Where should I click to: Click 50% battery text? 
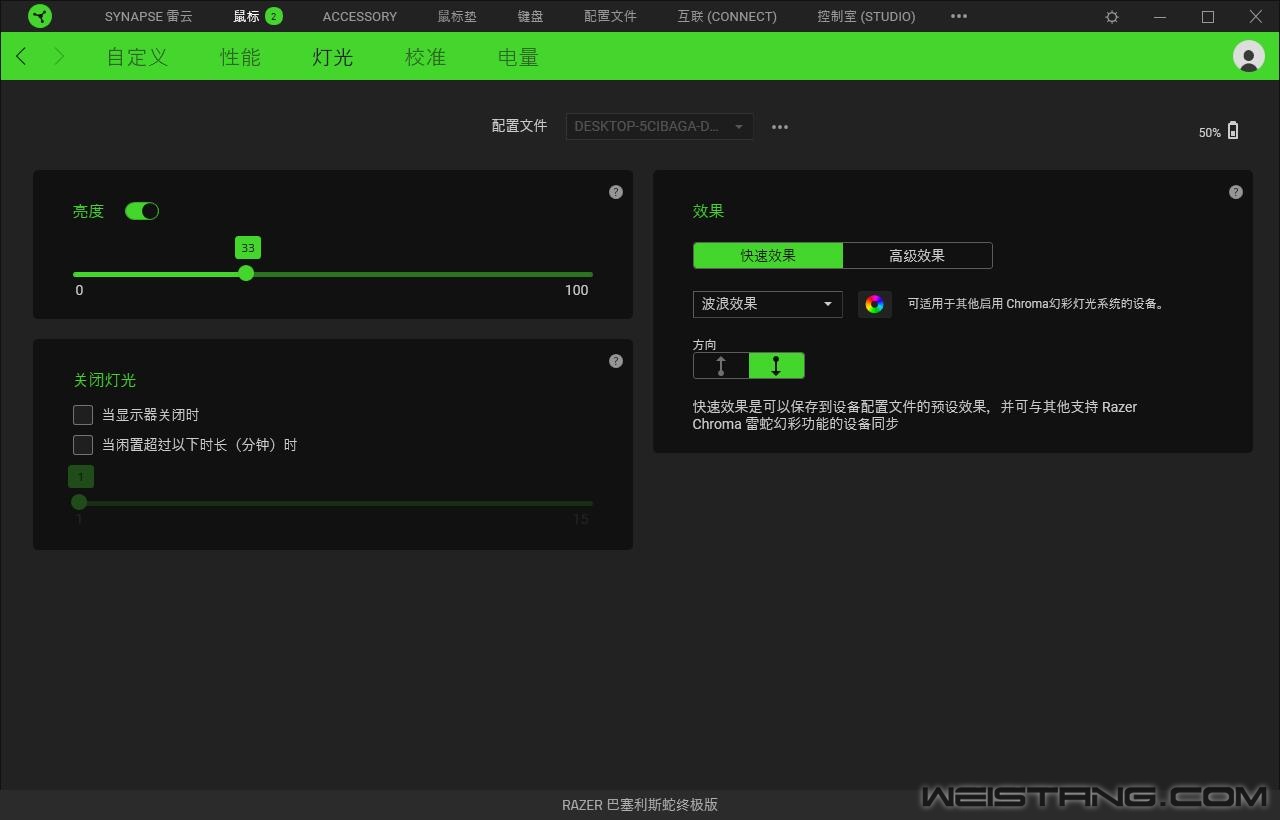pyautogui.click(x=1209, y=133)
